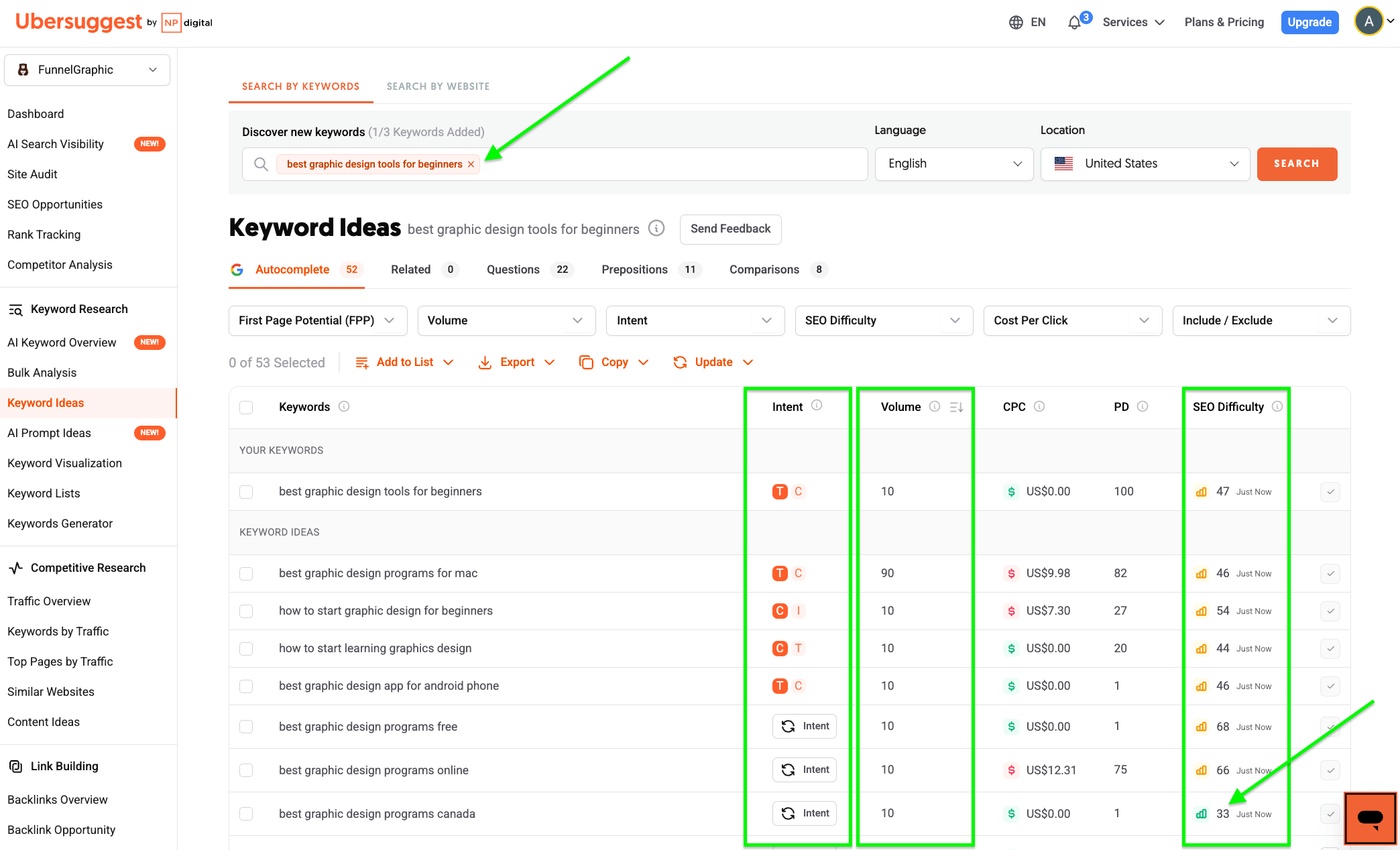Open the SEO Difficulty filter dropdown
The height and width of the screenshot is (850, 1400).
pos(883,320)
